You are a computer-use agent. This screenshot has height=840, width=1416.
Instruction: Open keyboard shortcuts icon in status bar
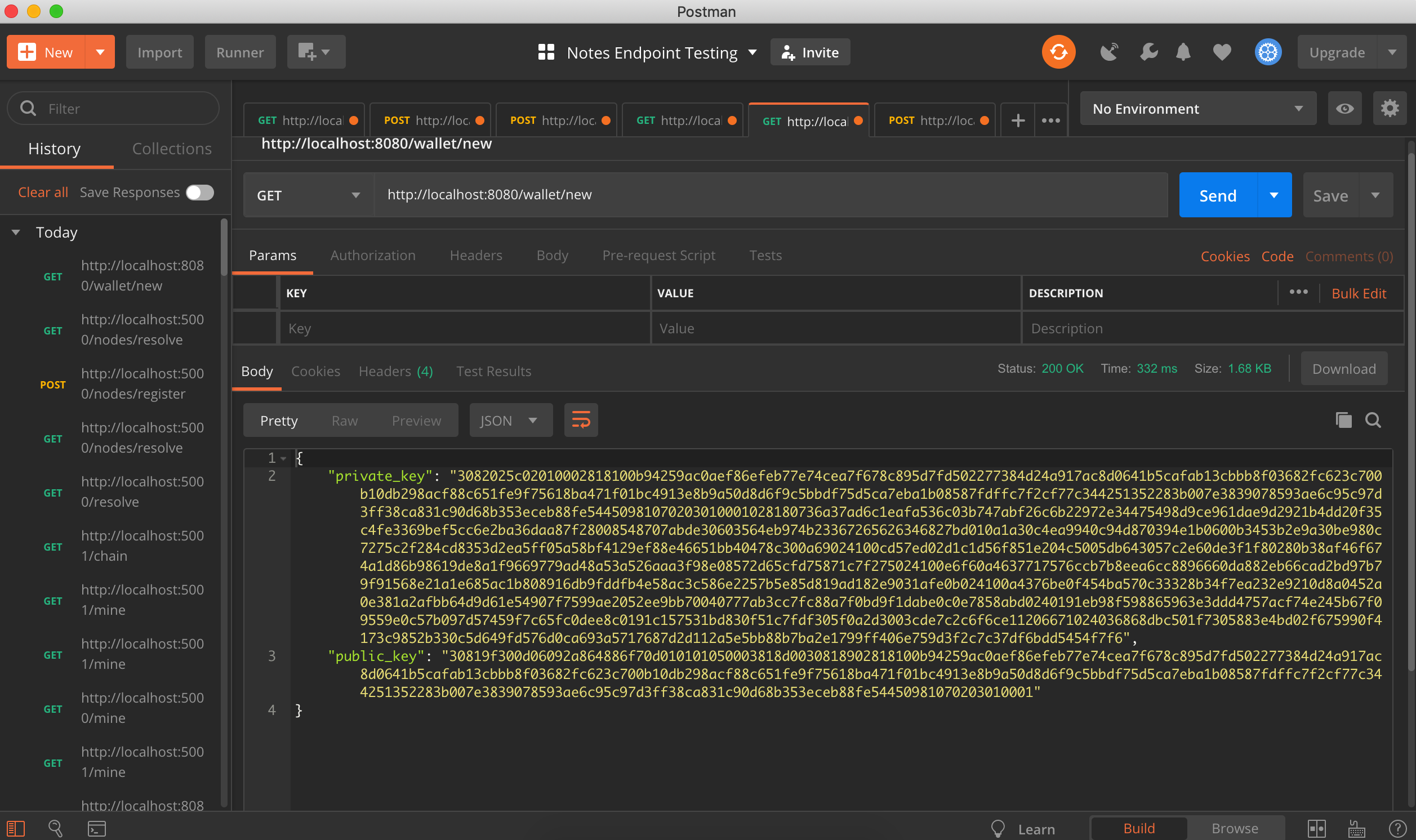[x=1356, y=829]
